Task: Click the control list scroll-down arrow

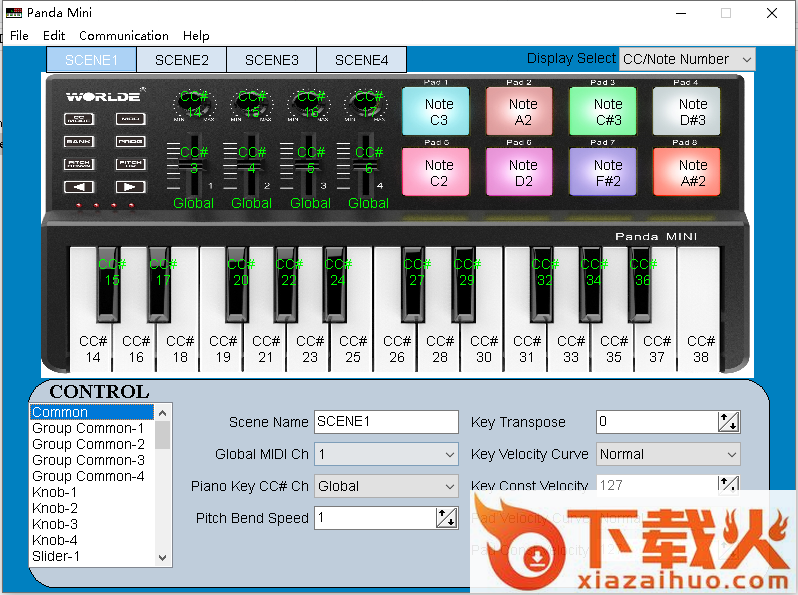Action: pos(163,557)
